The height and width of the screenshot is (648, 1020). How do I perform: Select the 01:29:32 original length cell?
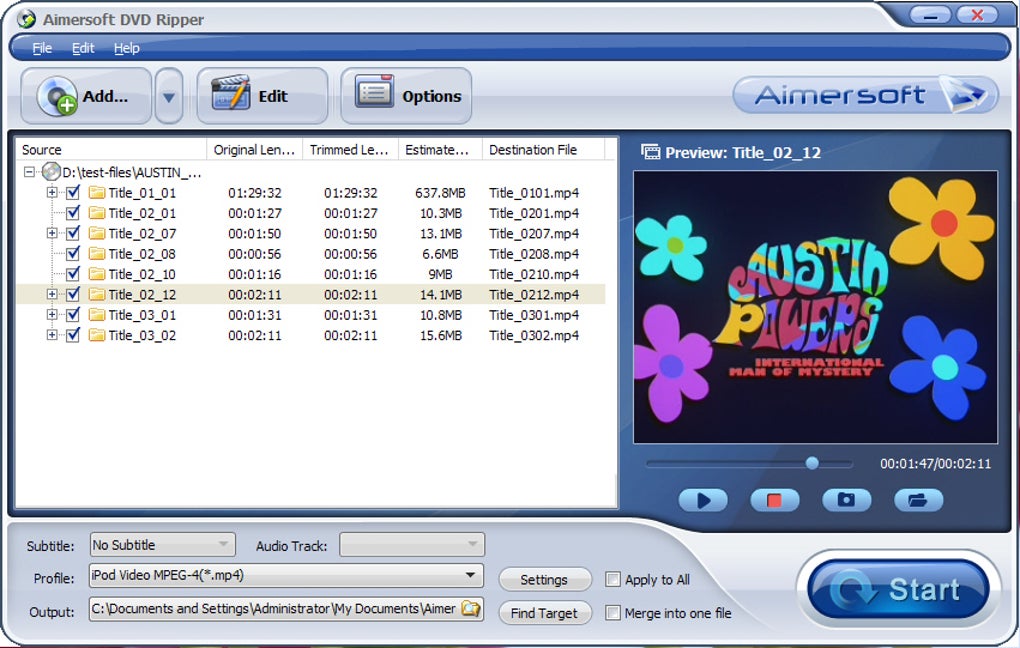(255, 193)
